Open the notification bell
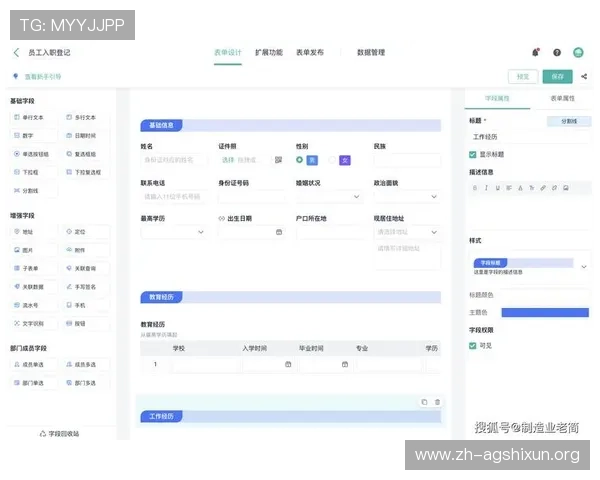Screen dimensions: 600x480 (x=536, y=52)
